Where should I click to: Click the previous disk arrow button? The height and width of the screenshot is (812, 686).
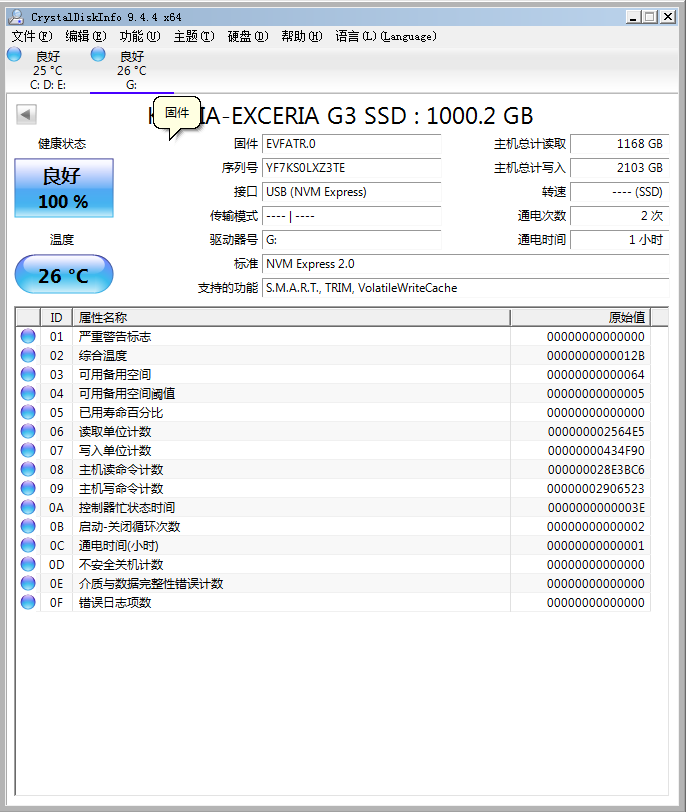tap(26, 114)
